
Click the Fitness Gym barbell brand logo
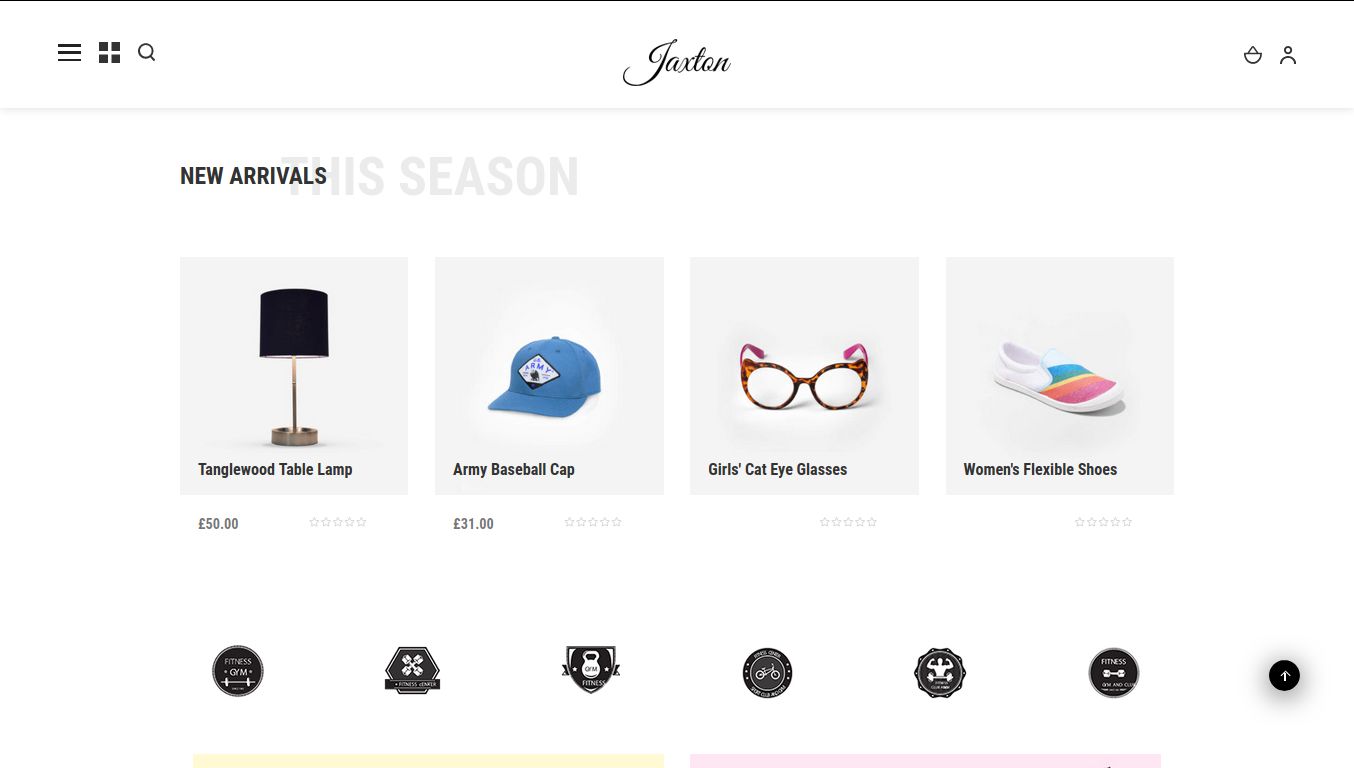point(238,671)
